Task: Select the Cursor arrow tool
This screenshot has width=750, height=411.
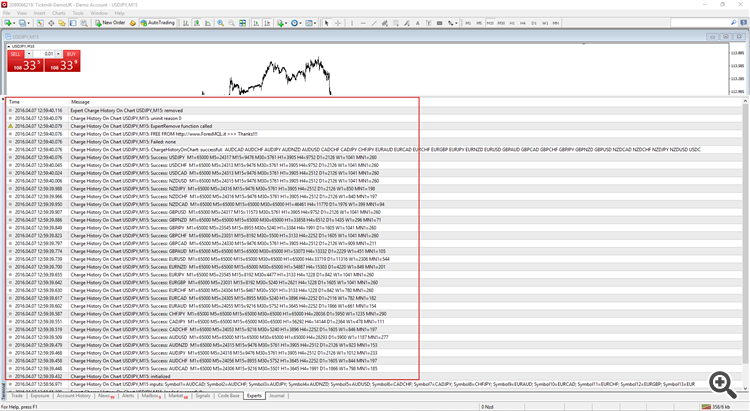Action: 327,23
